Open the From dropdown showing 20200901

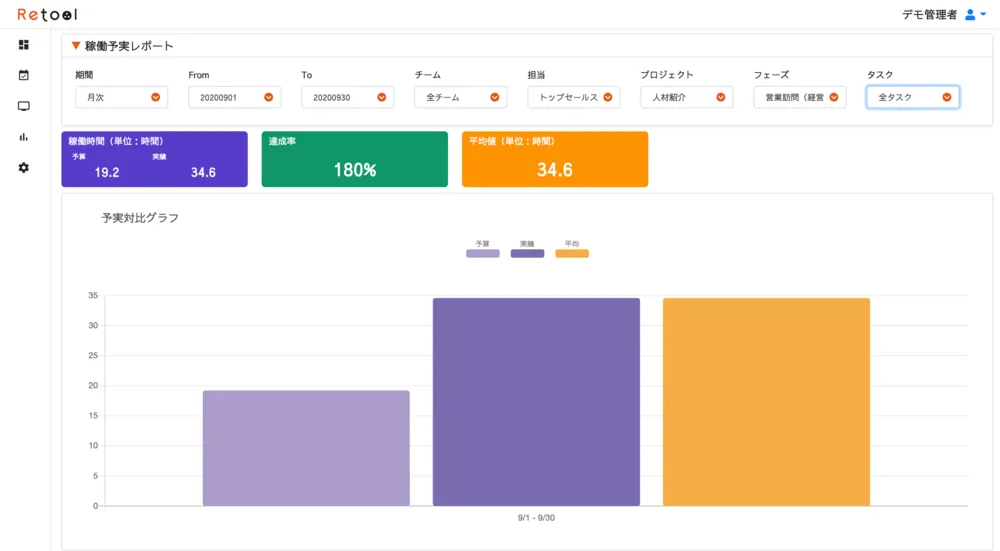tap(235, 97)
